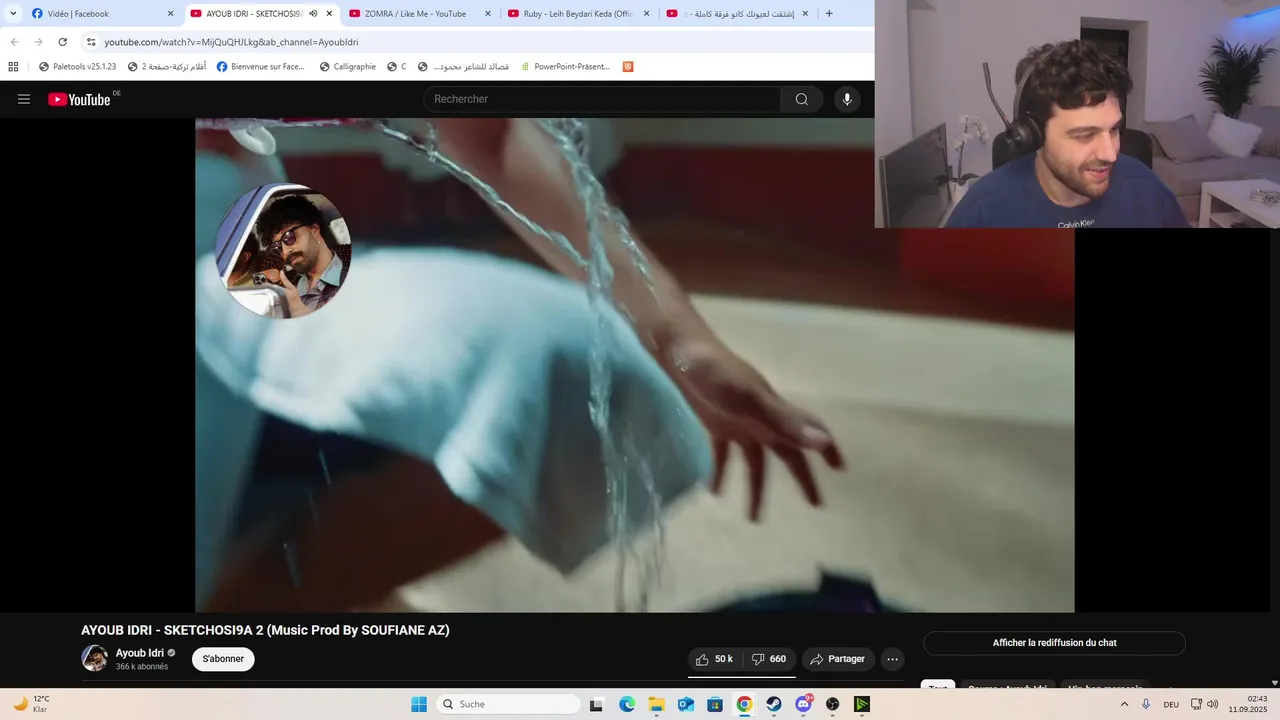Expand the tab search dropdown arrow
This screenshot has height=720, width=1280.
coord(13,14)
